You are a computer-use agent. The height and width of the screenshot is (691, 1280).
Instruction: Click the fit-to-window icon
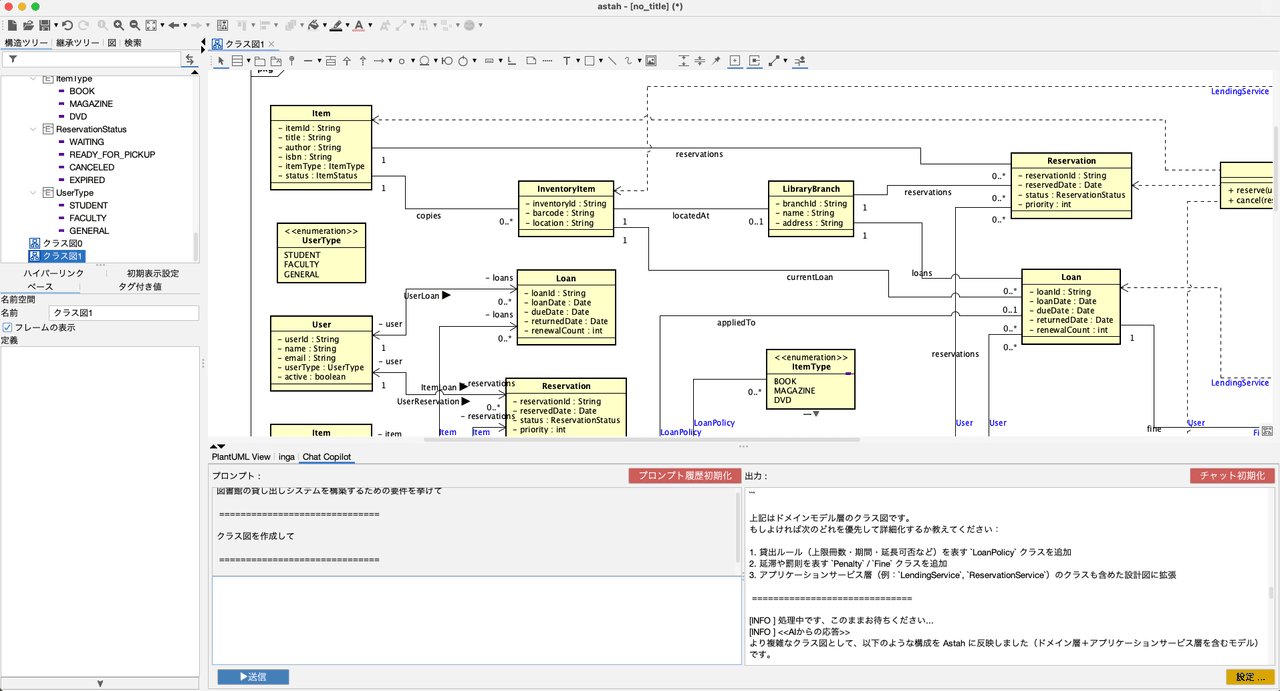pyautogui.click(x=151, y=24)
